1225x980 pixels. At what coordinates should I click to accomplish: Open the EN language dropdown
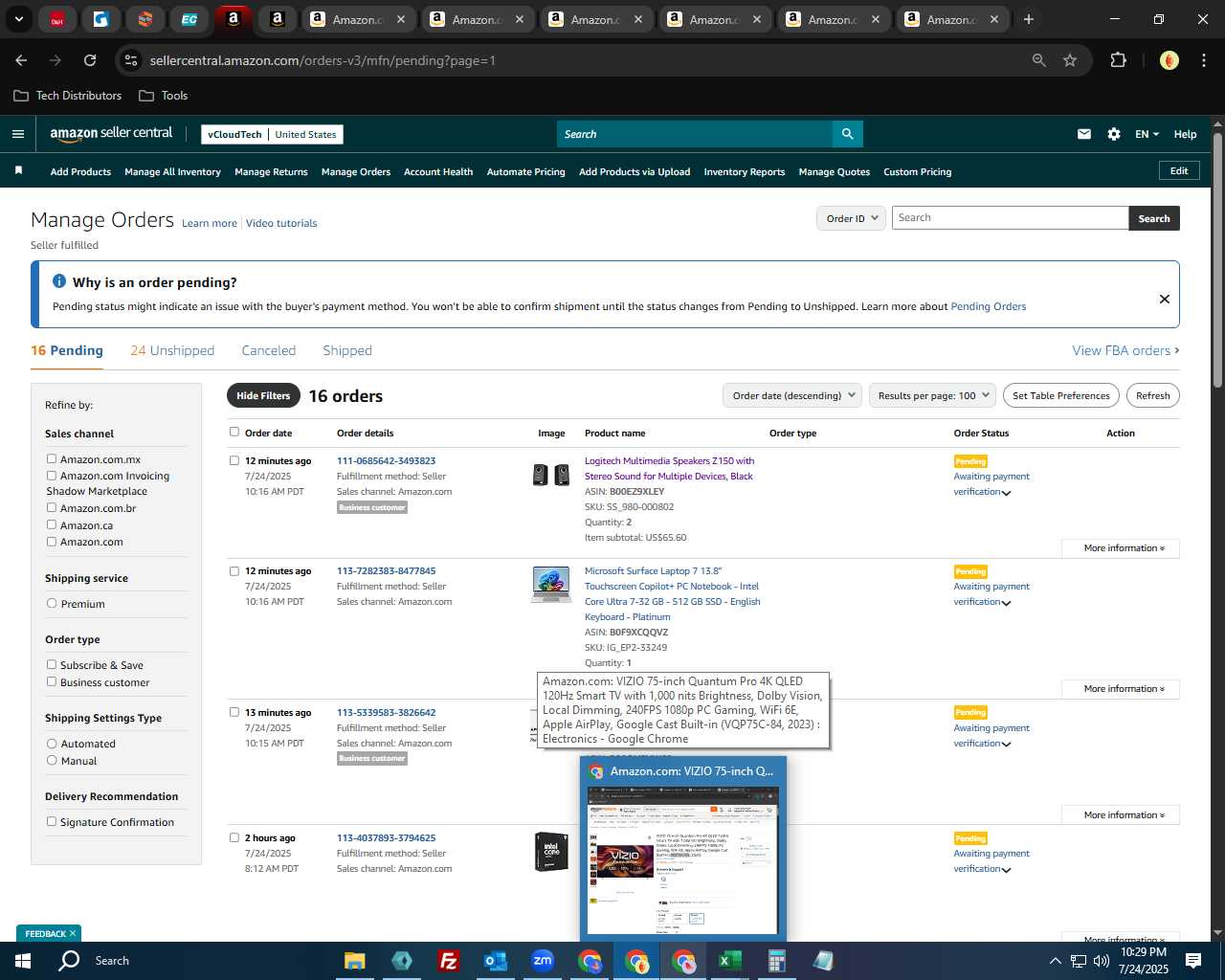tap(1147, 134)
